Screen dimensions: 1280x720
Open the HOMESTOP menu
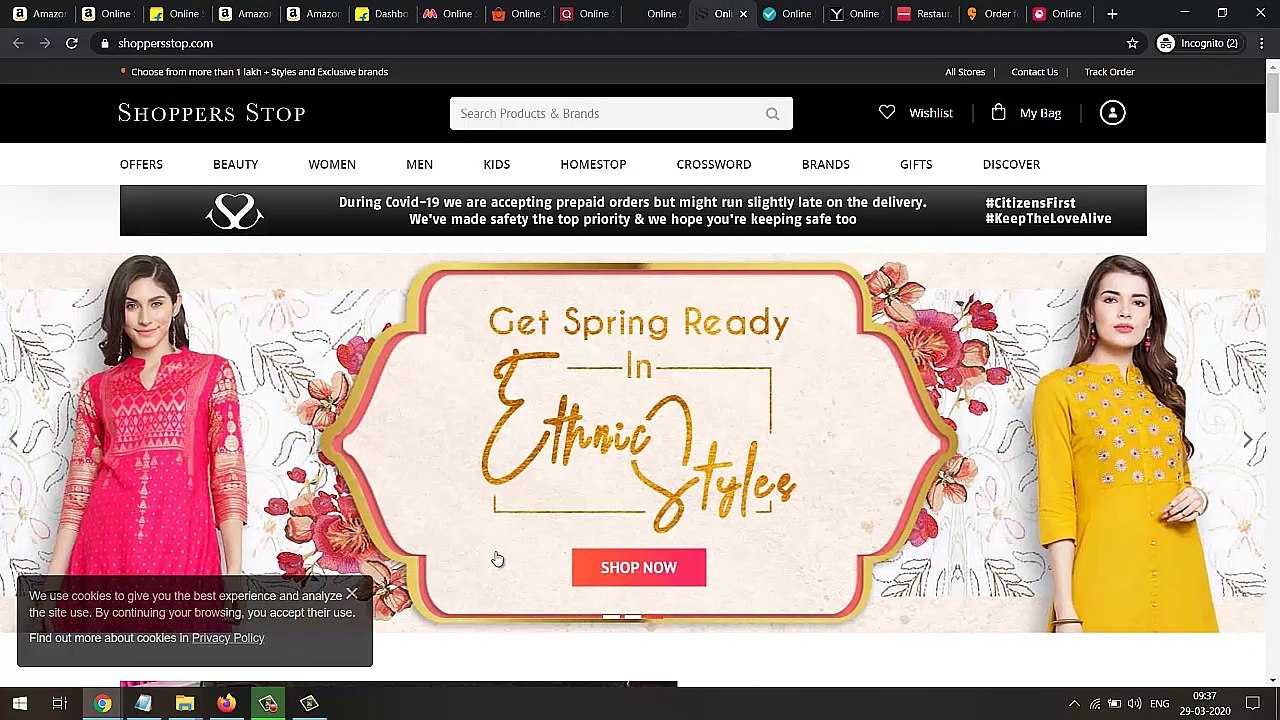[593, 164]
